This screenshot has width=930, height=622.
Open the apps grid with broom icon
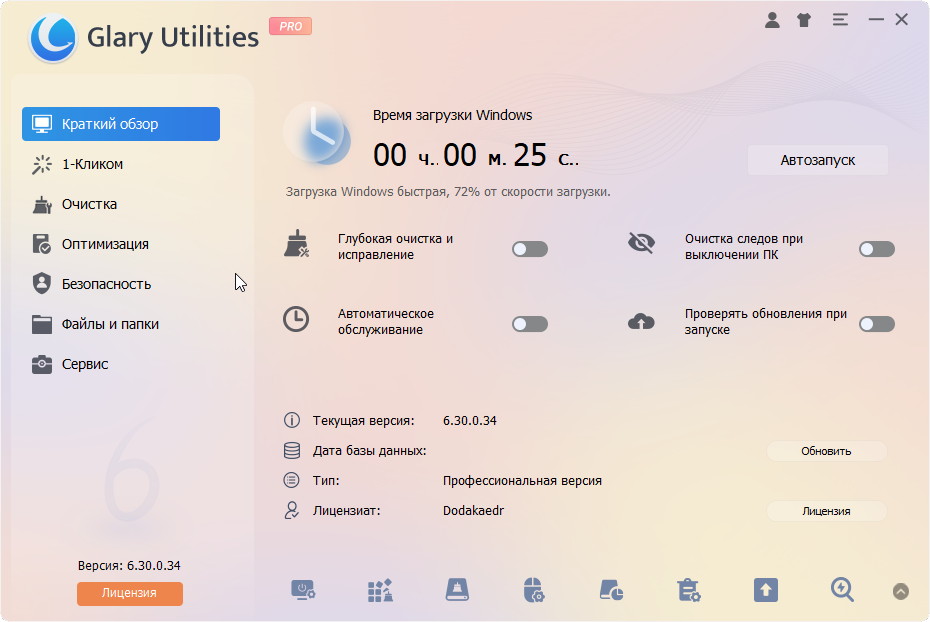[380, 591]
